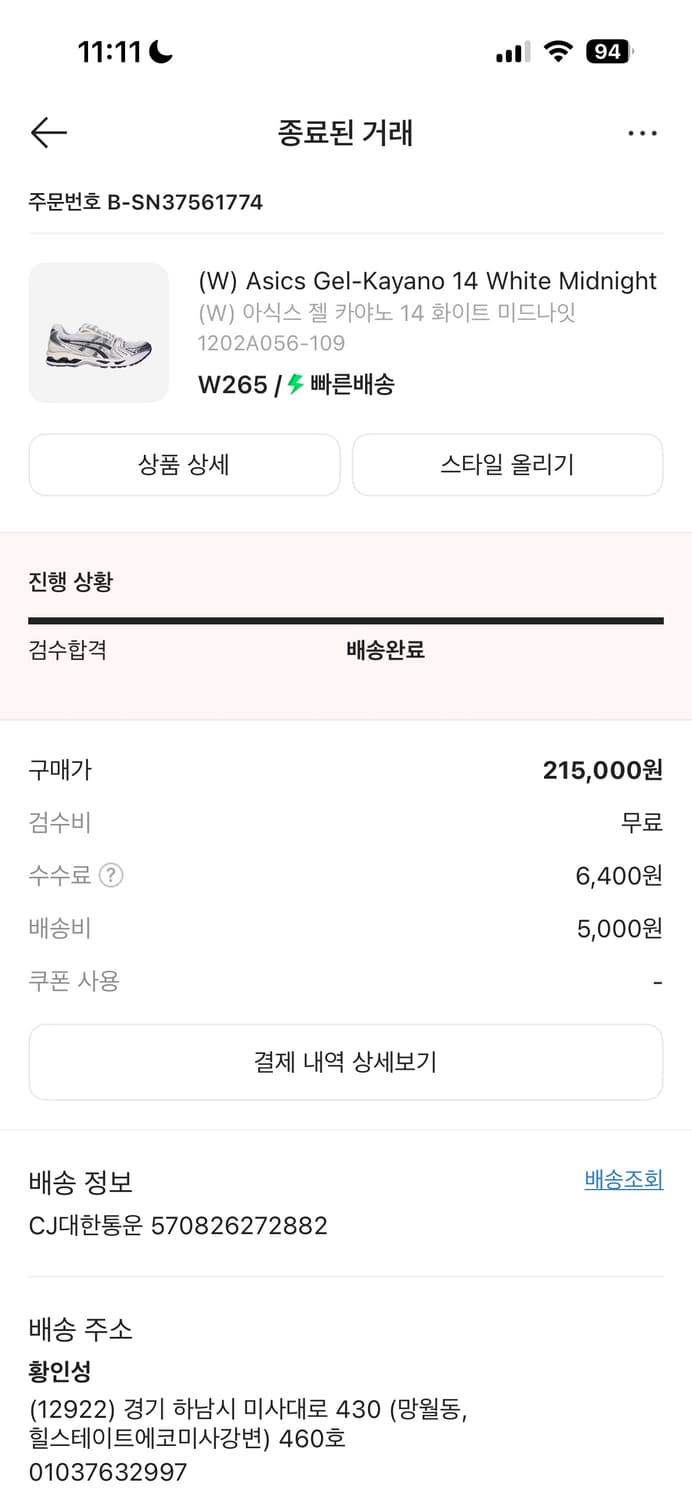Tap the moon icon in the status bar
Viewport: 692px width, 1500px height.
[x=160, y=50]
